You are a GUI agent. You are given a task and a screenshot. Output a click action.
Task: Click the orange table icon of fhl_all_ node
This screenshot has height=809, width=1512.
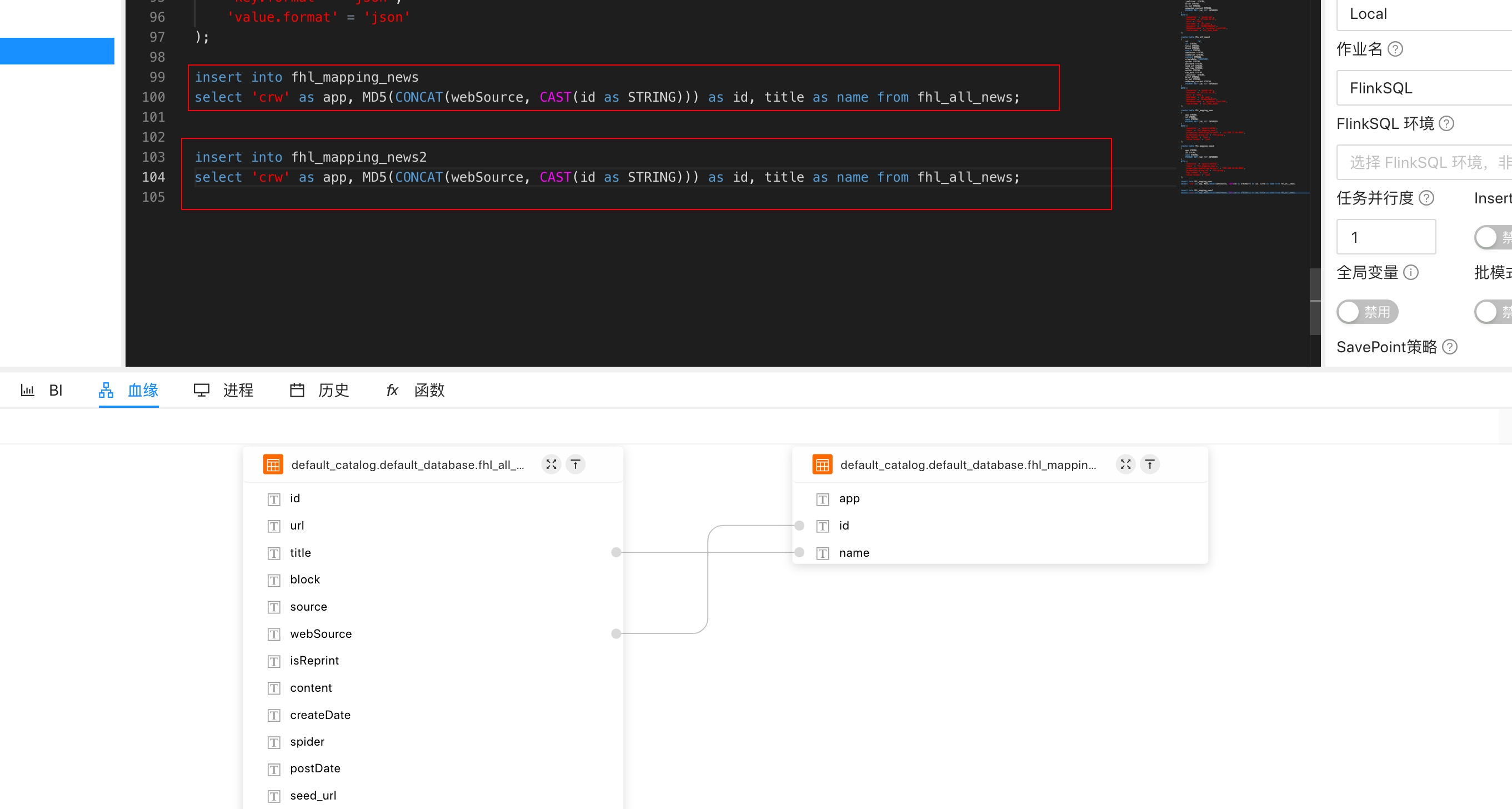pos(273,465)
